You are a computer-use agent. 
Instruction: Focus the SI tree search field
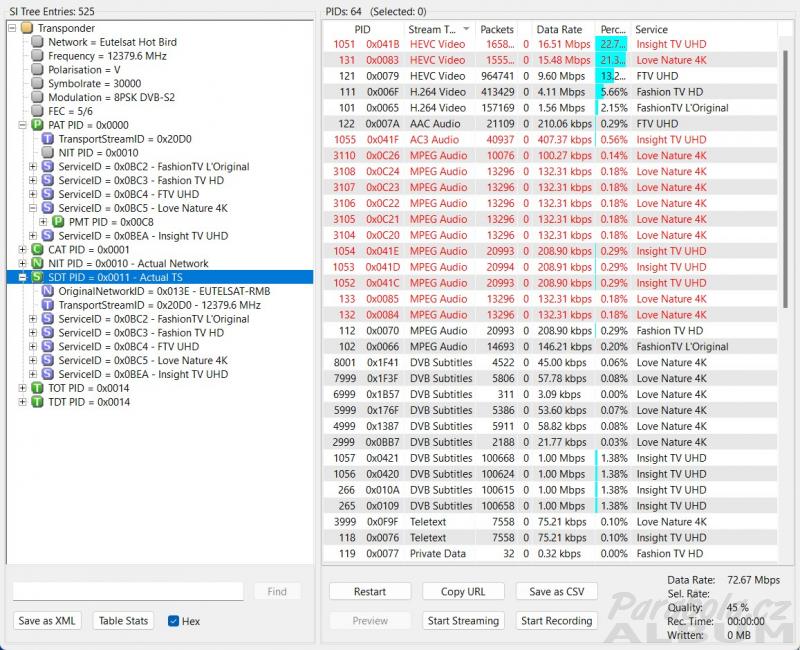coord(128,591)
